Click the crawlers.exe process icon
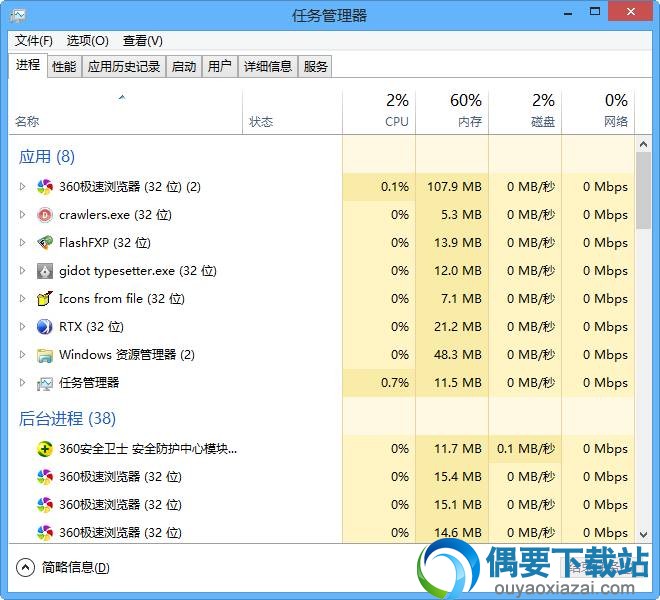 coord(45,215)
